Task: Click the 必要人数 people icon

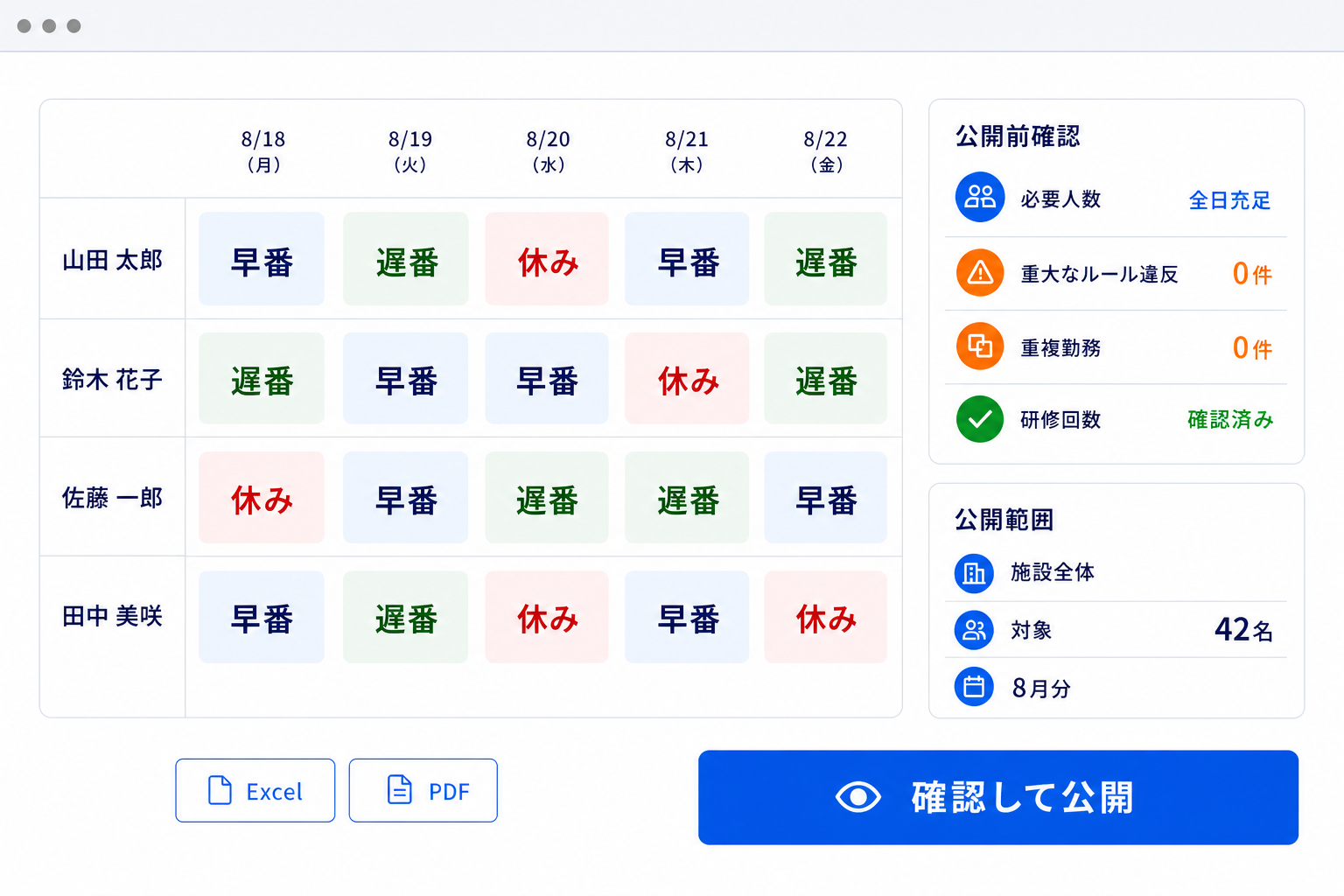Action: coord(980,197)
